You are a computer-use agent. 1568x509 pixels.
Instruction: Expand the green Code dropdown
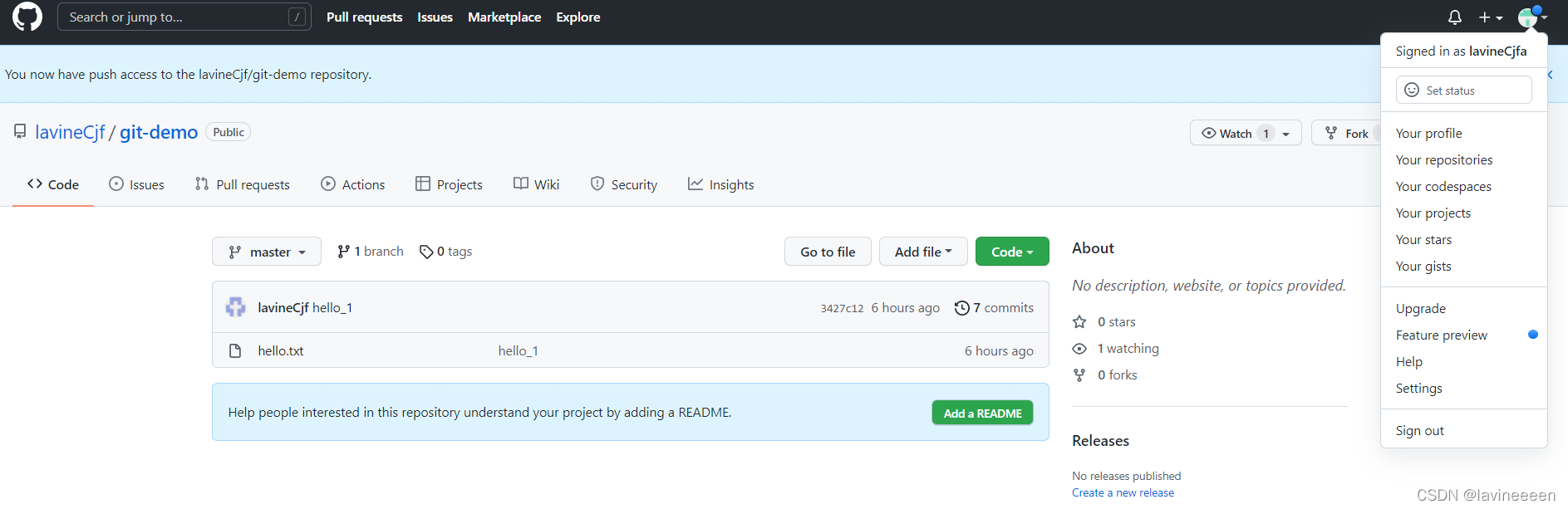[1012, 252]
